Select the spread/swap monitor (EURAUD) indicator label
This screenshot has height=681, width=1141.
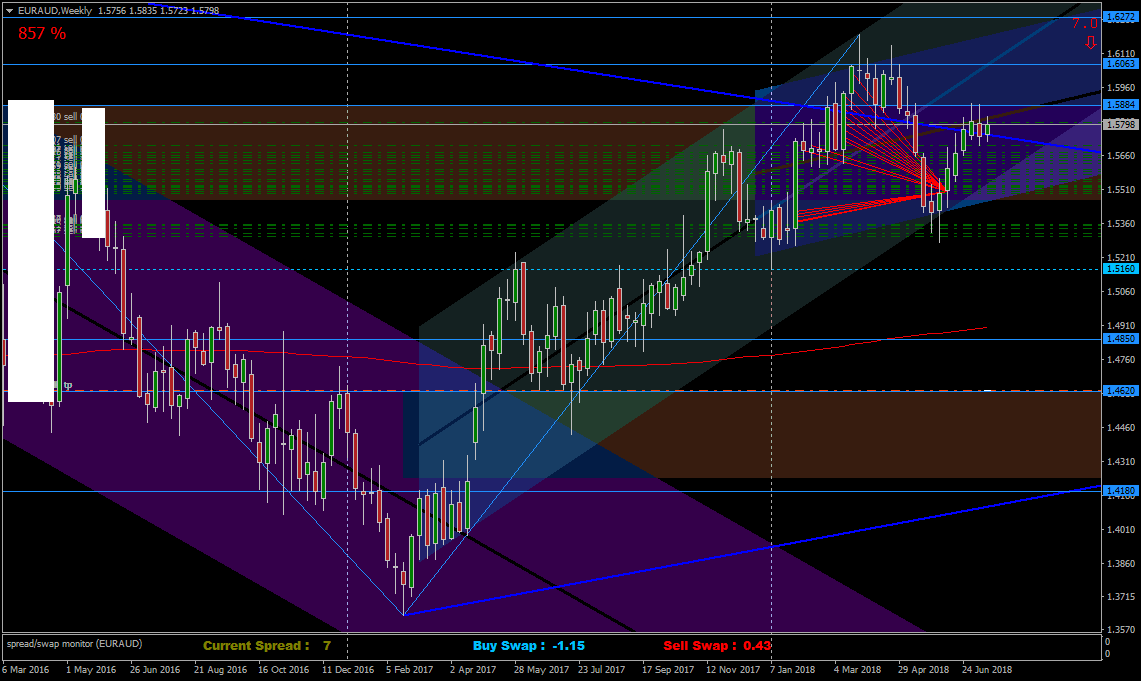click(x=74, y=644)
